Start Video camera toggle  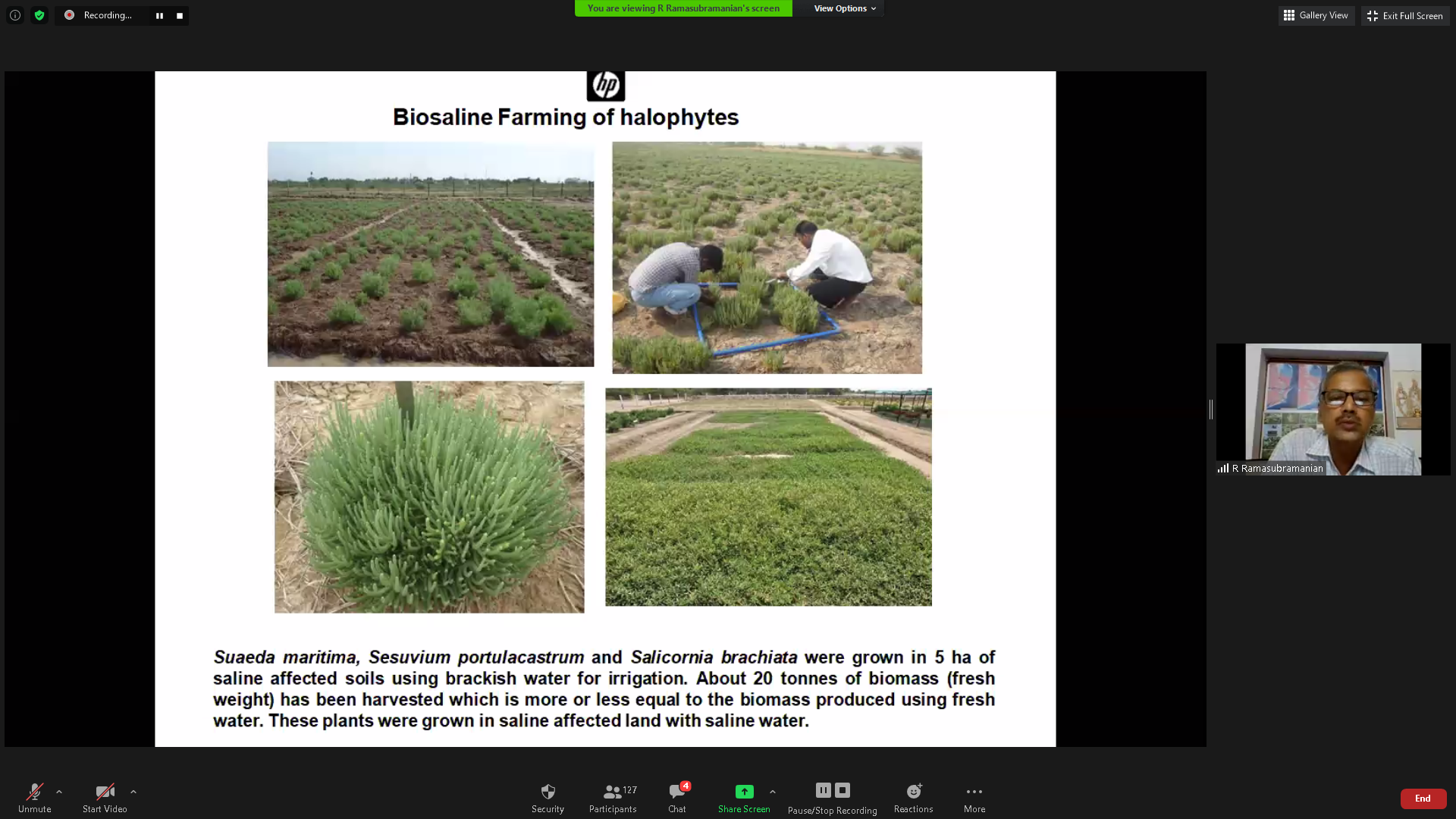coord(105,798)
